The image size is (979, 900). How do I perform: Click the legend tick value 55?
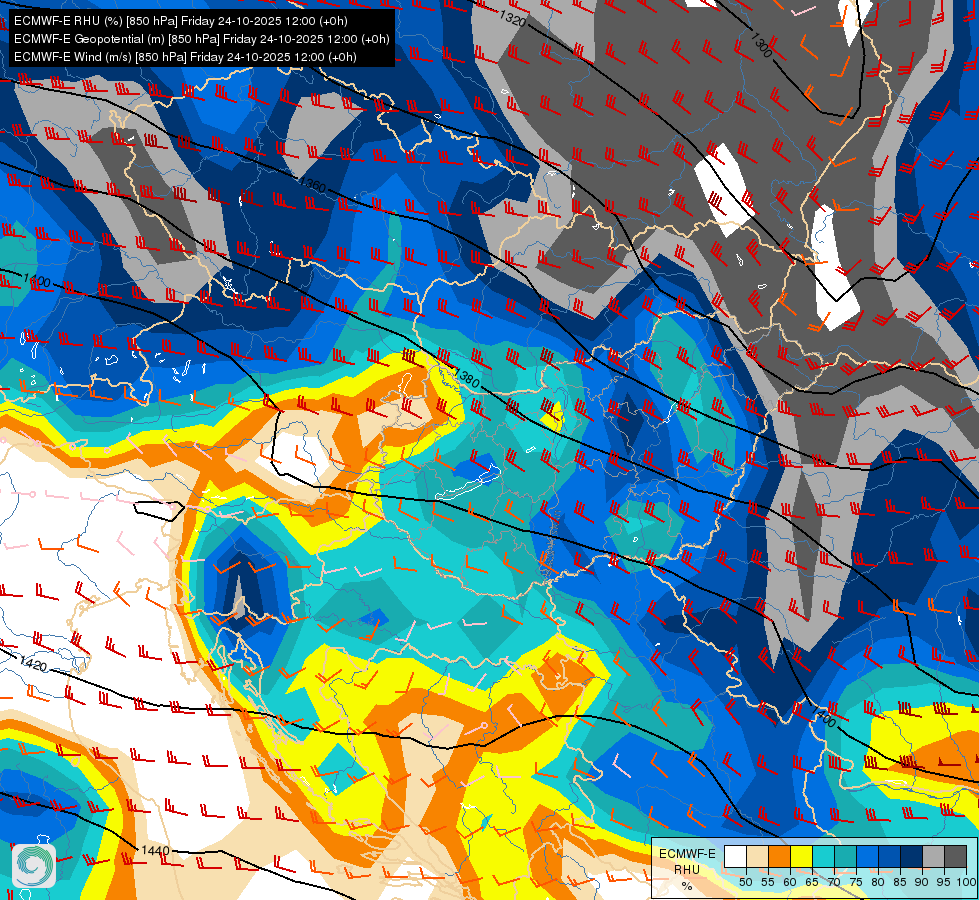pos(768,882)
